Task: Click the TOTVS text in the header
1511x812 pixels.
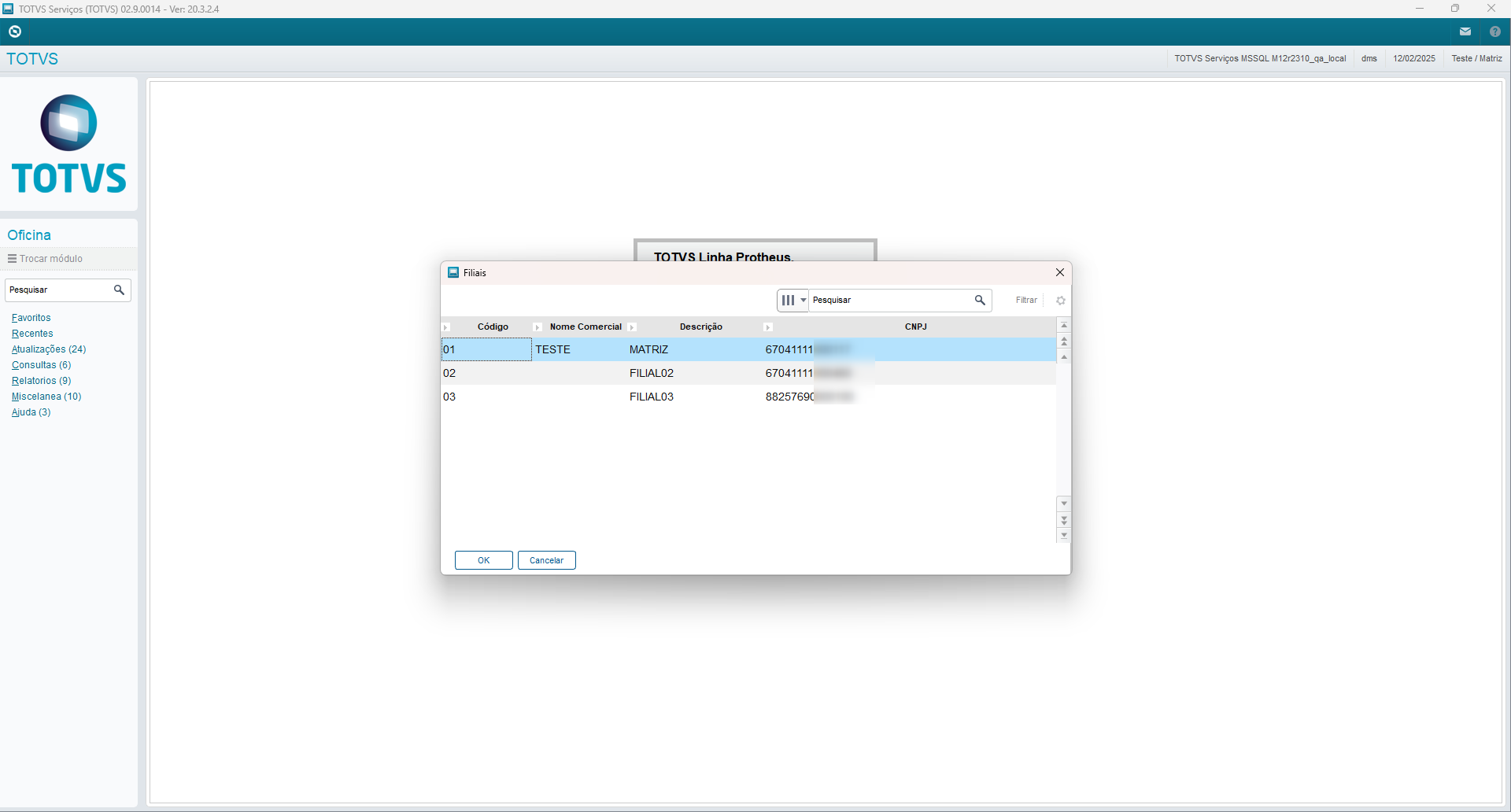Action: click(32, 59)
